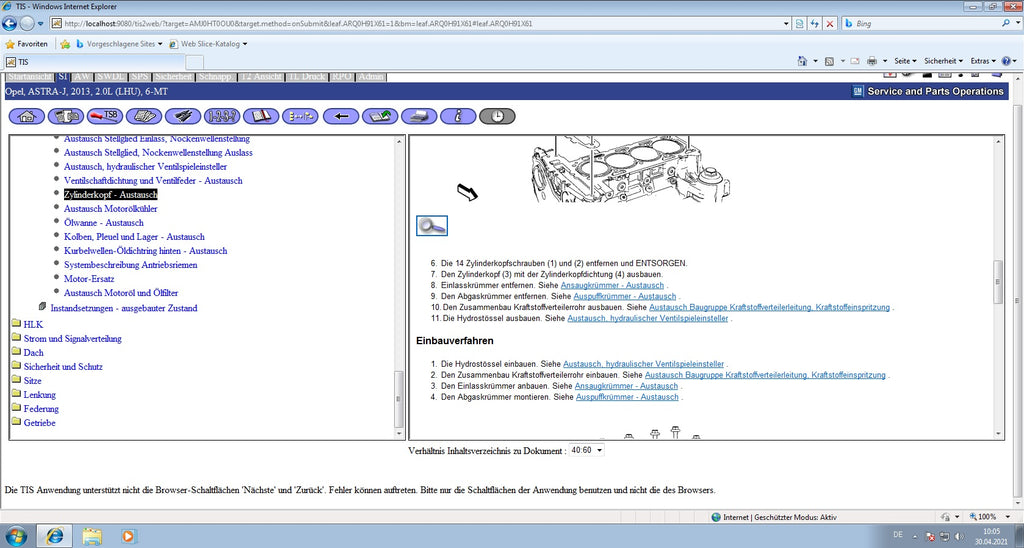Open the media player taskbar icon

pyautogui.click(x=129, y=536)
